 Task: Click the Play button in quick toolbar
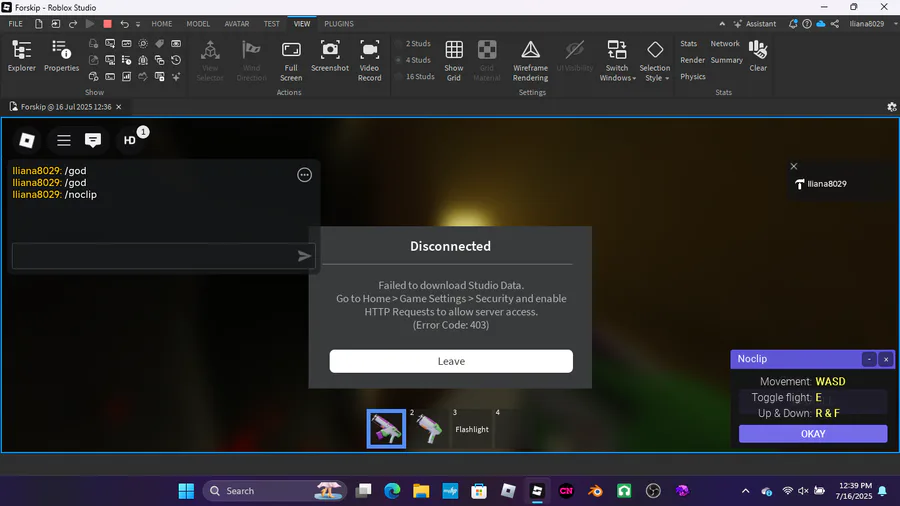pos(90,24)
